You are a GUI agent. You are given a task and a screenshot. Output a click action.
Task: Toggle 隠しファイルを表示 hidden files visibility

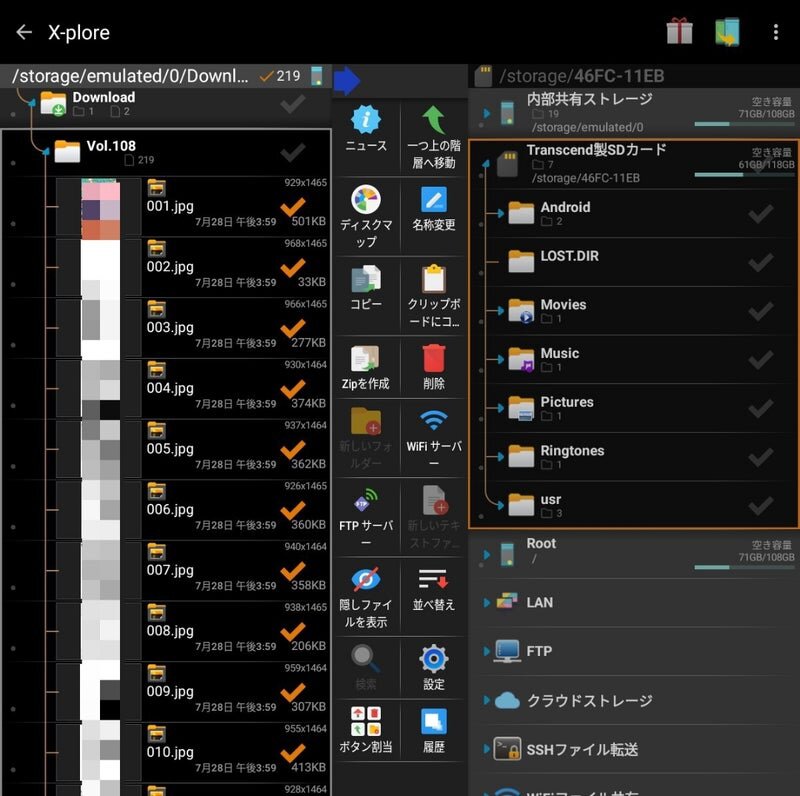pos(366,580)
